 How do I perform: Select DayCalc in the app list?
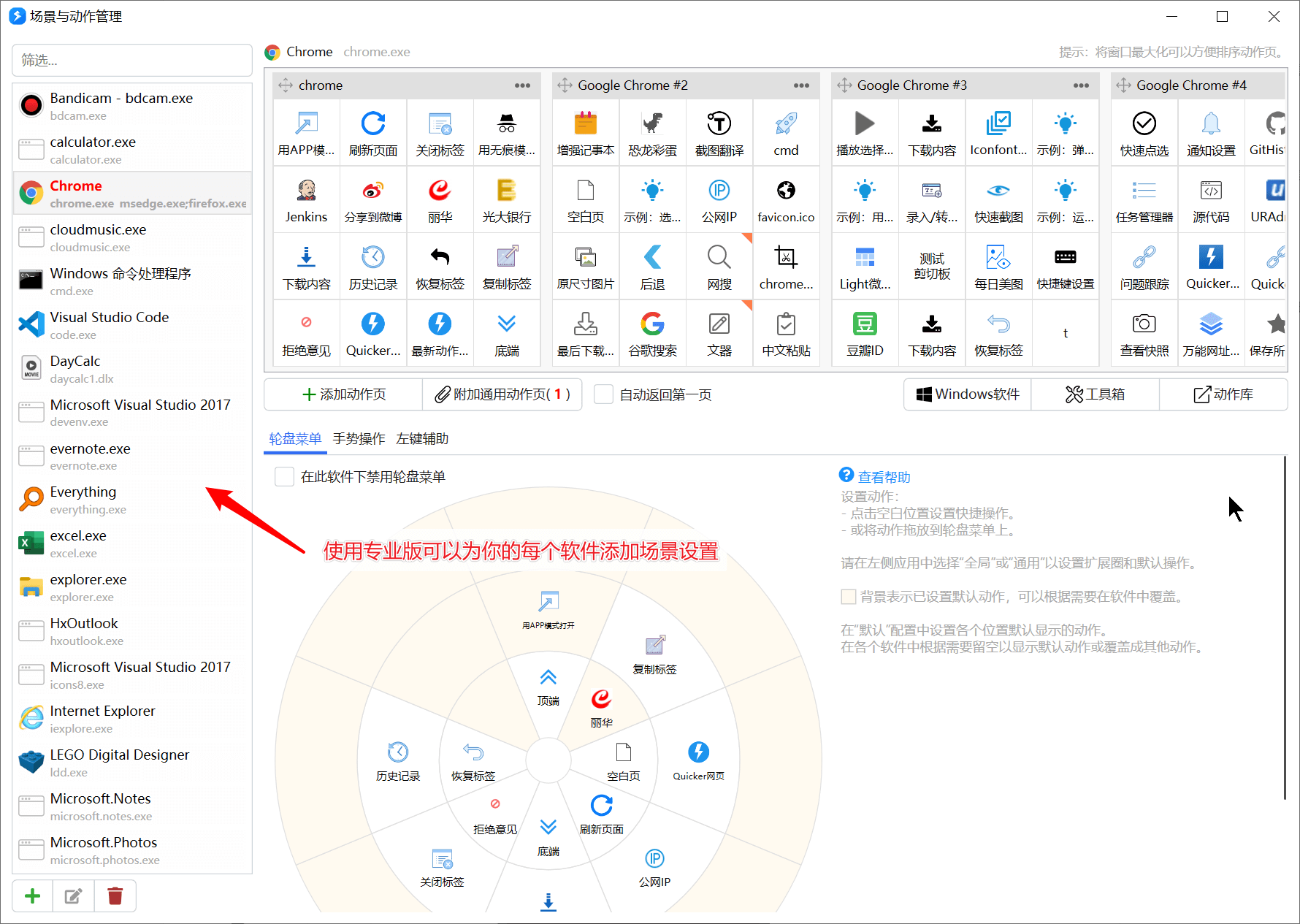pos(132,369)
